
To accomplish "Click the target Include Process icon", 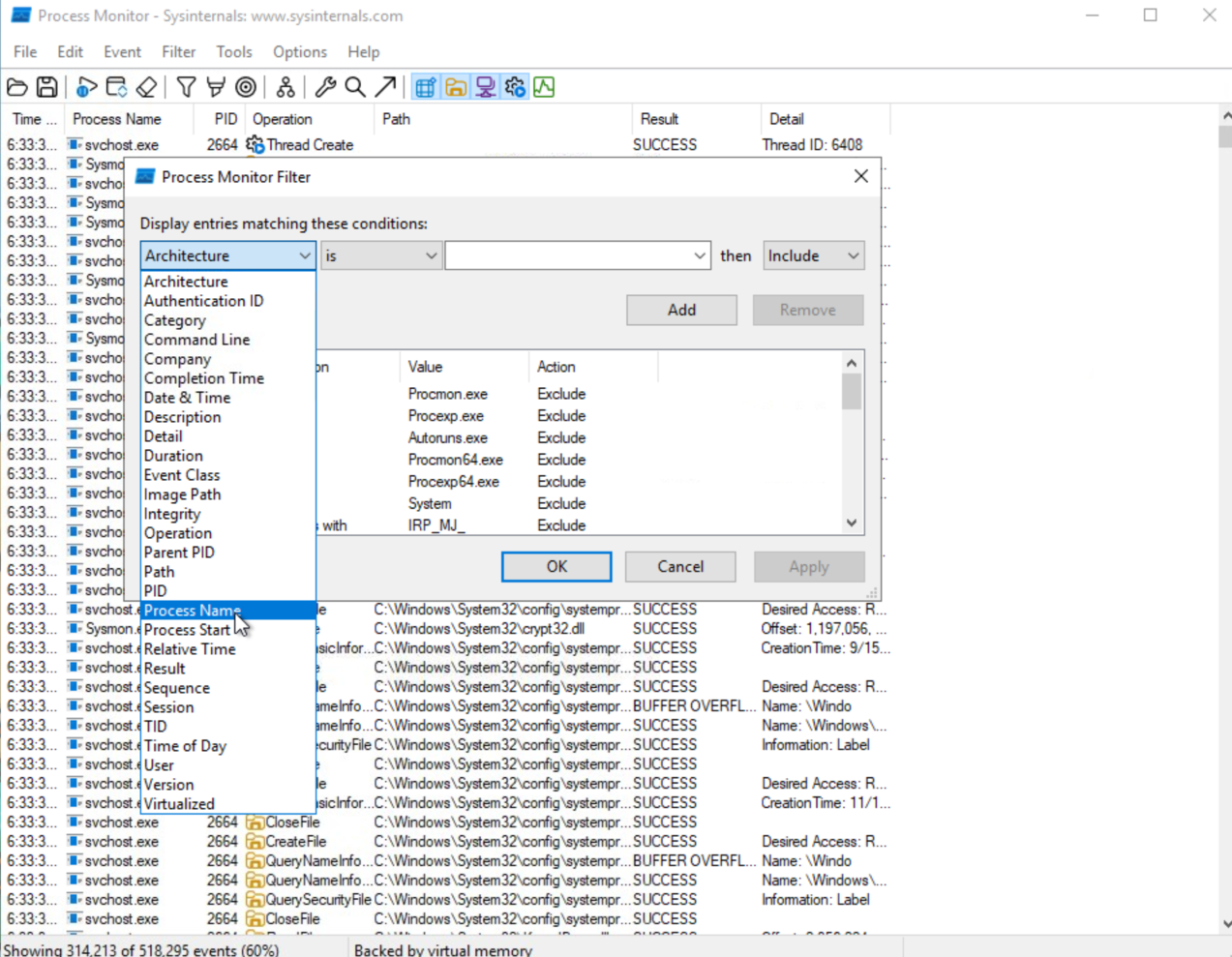I will (x=247, y=87).
